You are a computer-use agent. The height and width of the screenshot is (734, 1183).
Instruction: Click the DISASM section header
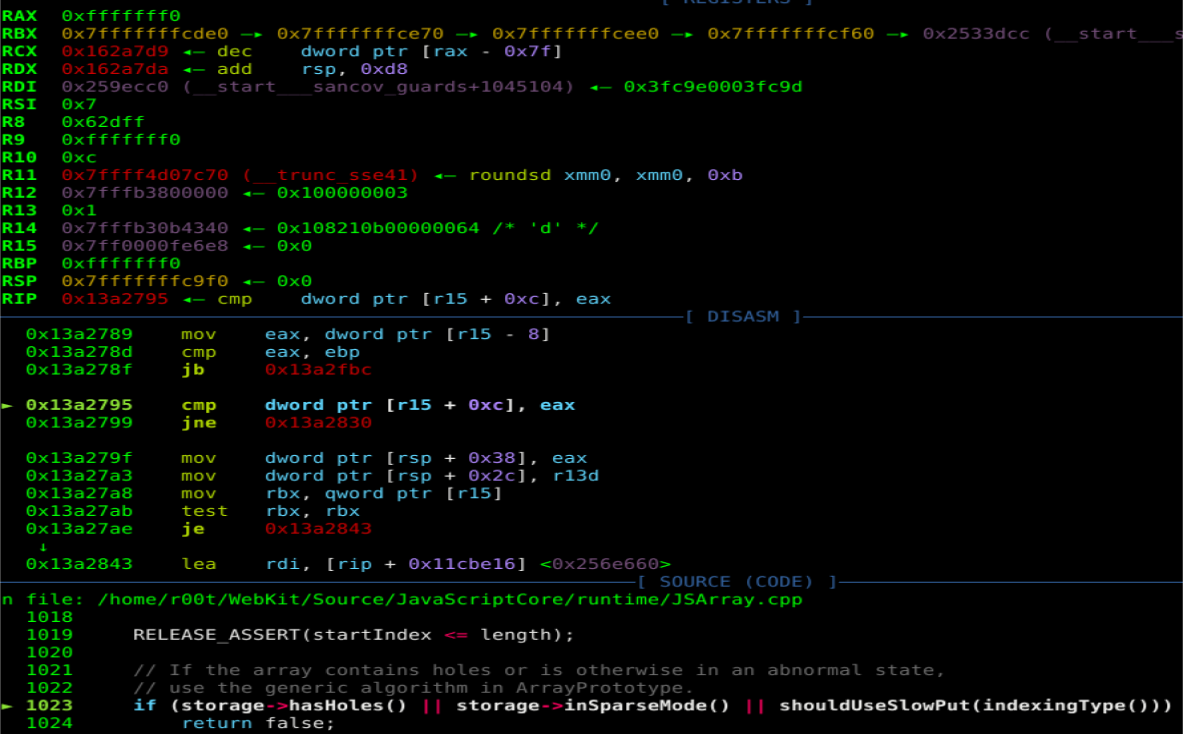(744, 317)
